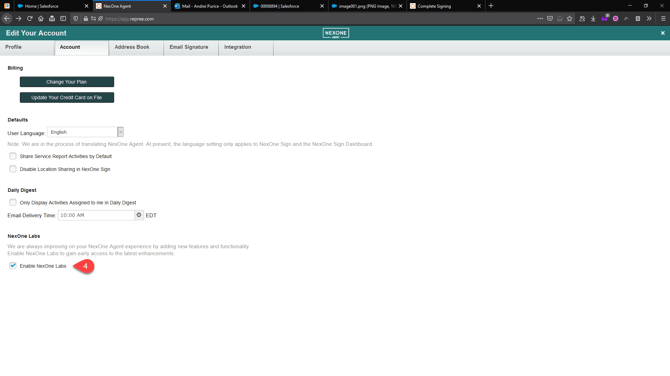The width and height of the screenshot is (670, 376).
Task: Click the Billing section heading
Action: (15, 68)
